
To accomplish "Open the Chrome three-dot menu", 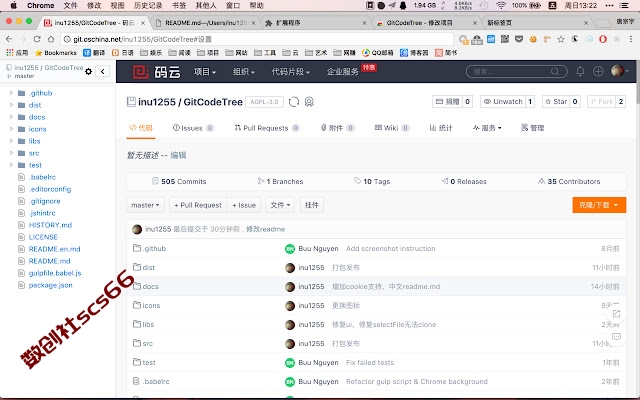I will point(631,39).
